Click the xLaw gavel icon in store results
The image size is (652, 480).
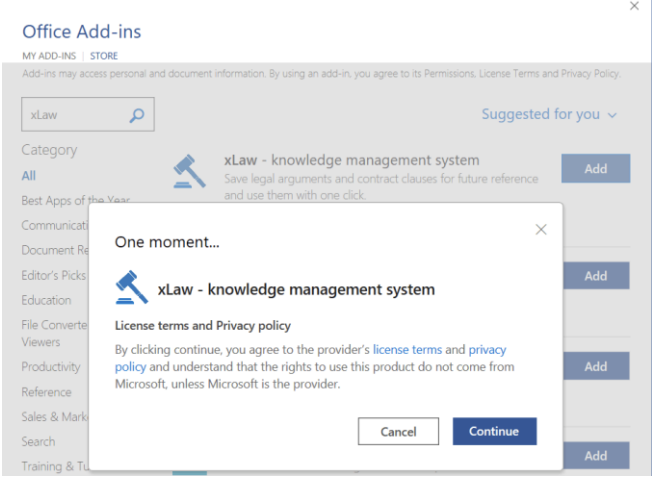click(190, 171)
